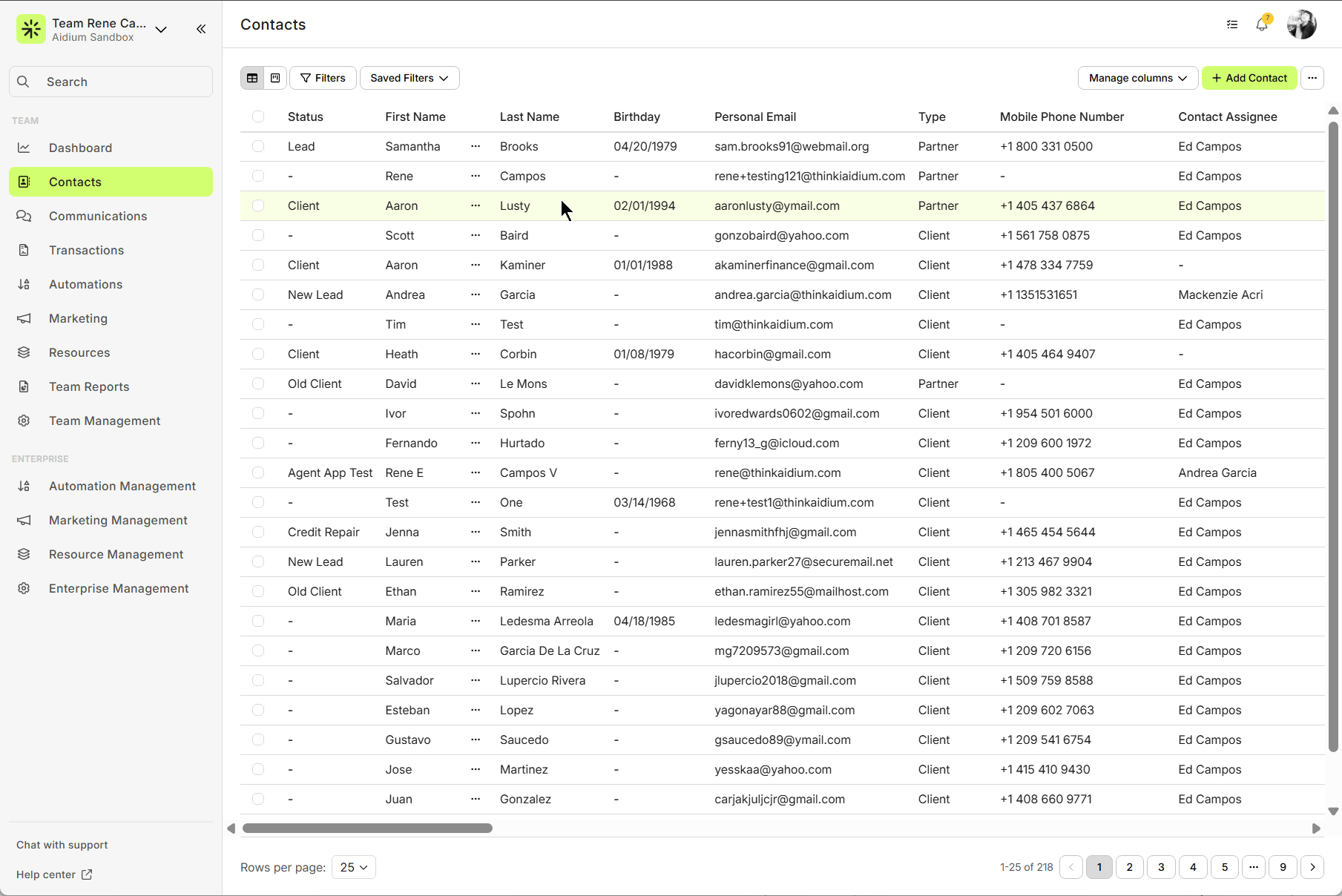Viewport: 1342px width, 896px height.
Task: Click the Add Contact button
Action: coord(1249,78)
